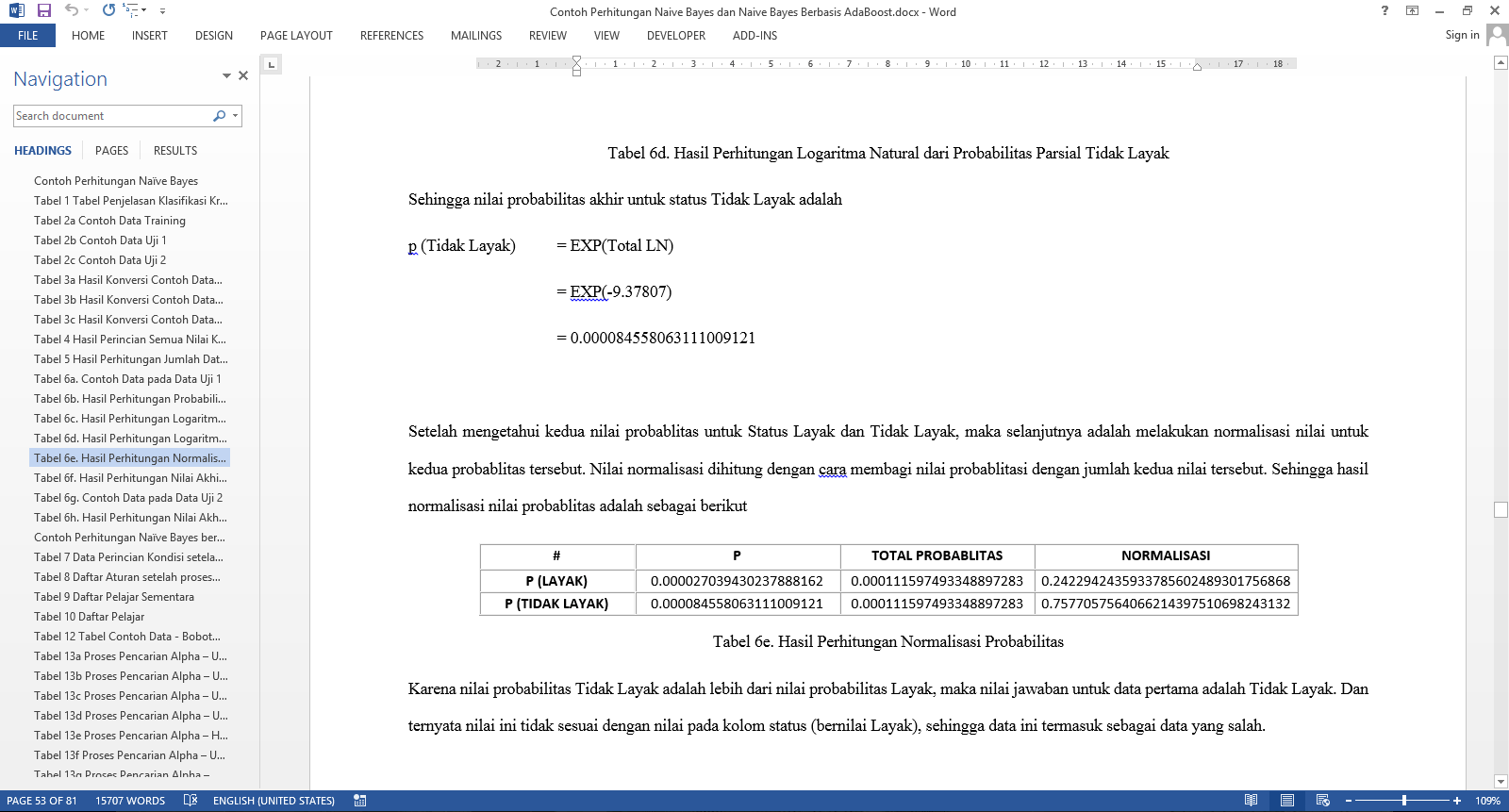The image size is (1509, 812).
Task: Select heading Tabel 6f in navigation list
Action: [x=130, y=478]
